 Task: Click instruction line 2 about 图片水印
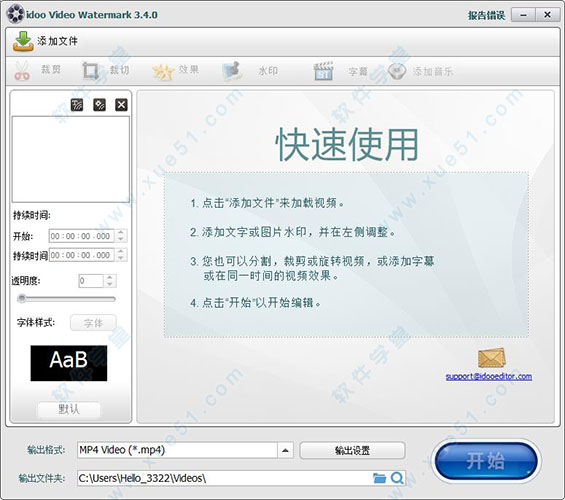pyautogui.click(x=293, y=232)
